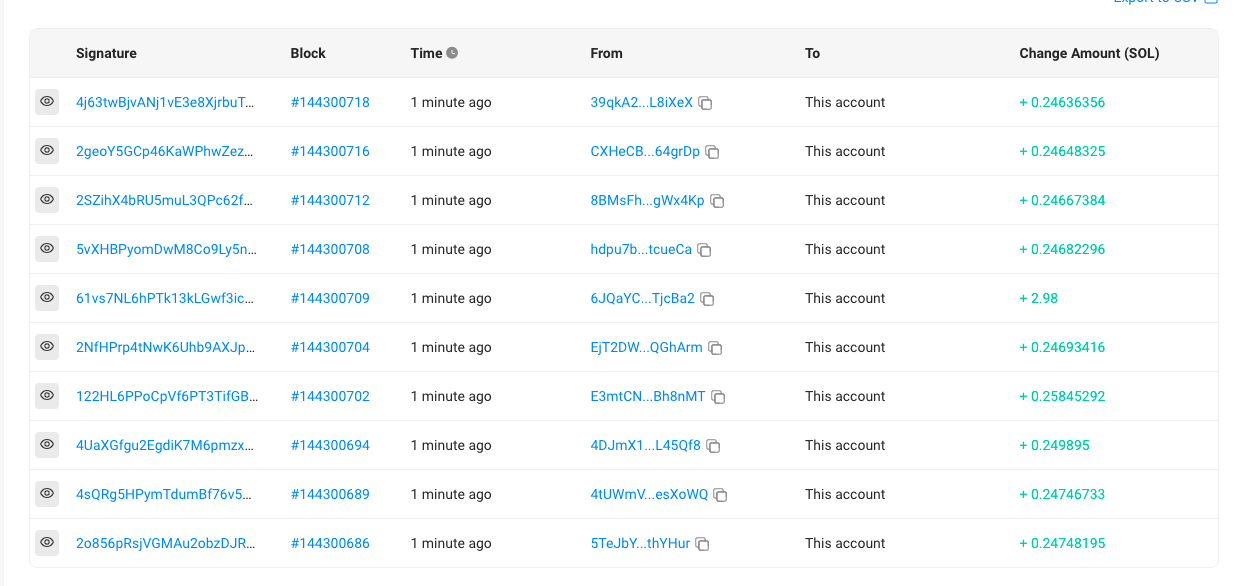Click the clock icon beside Time header
The width and height of the screenshot is (1243, 586).
pyautogui.click(x=452, y=53)
